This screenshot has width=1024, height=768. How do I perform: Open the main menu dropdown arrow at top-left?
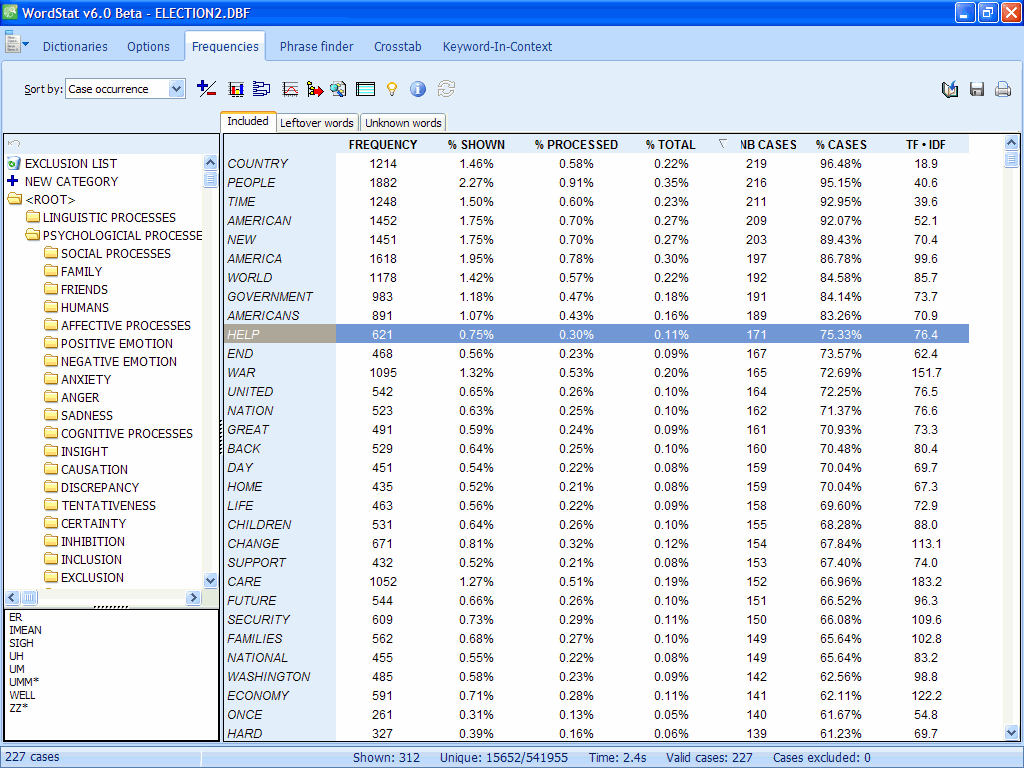pyautogui.click(x=25, y=45)
